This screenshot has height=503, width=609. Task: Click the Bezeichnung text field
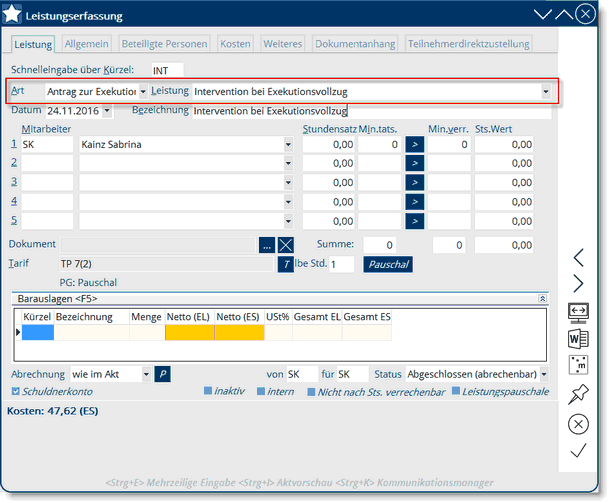tap(370, 111)
